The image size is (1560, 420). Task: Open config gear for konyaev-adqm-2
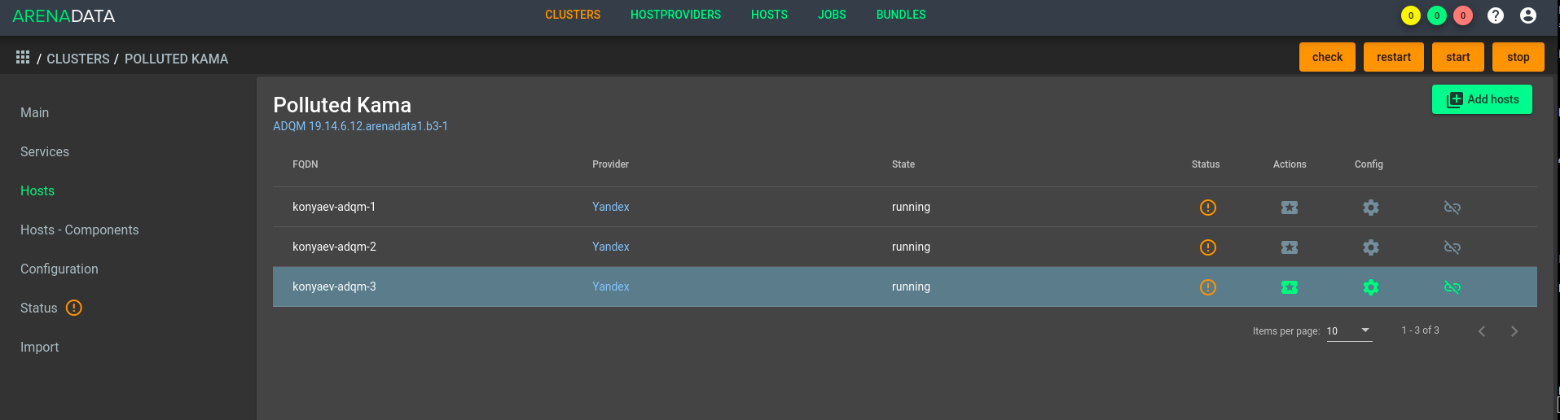point(1370,247)
